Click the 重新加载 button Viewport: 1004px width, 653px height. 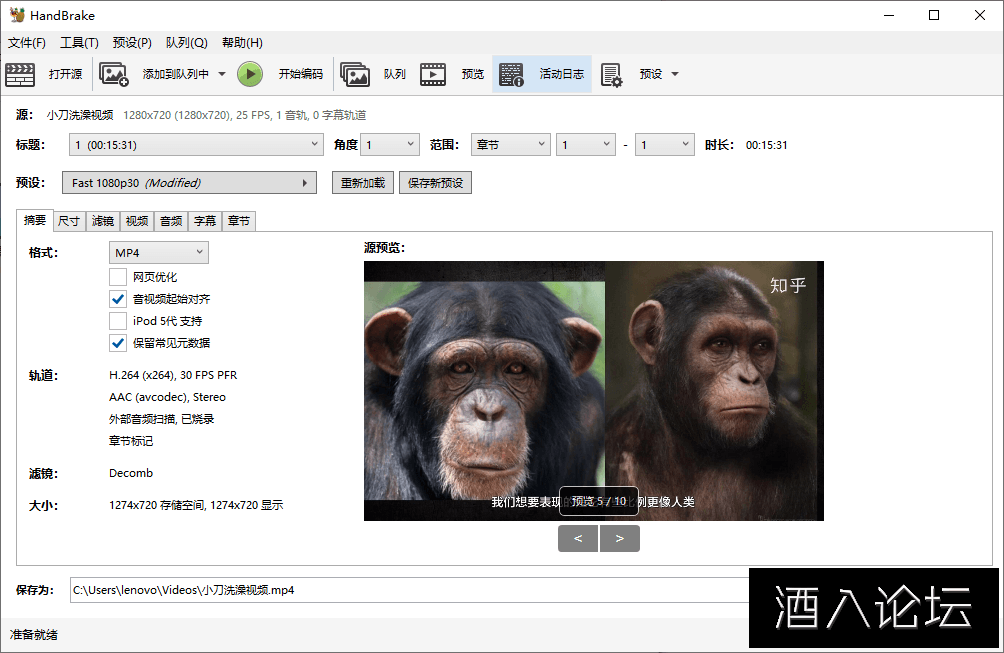362,183
